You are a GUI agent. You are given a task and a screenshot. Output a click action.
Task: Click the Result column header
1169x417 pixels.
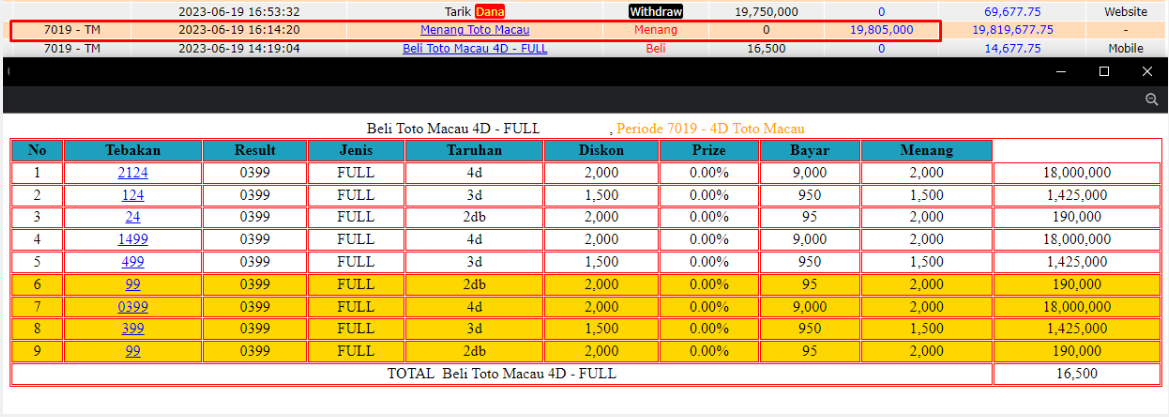coord(255,151)
